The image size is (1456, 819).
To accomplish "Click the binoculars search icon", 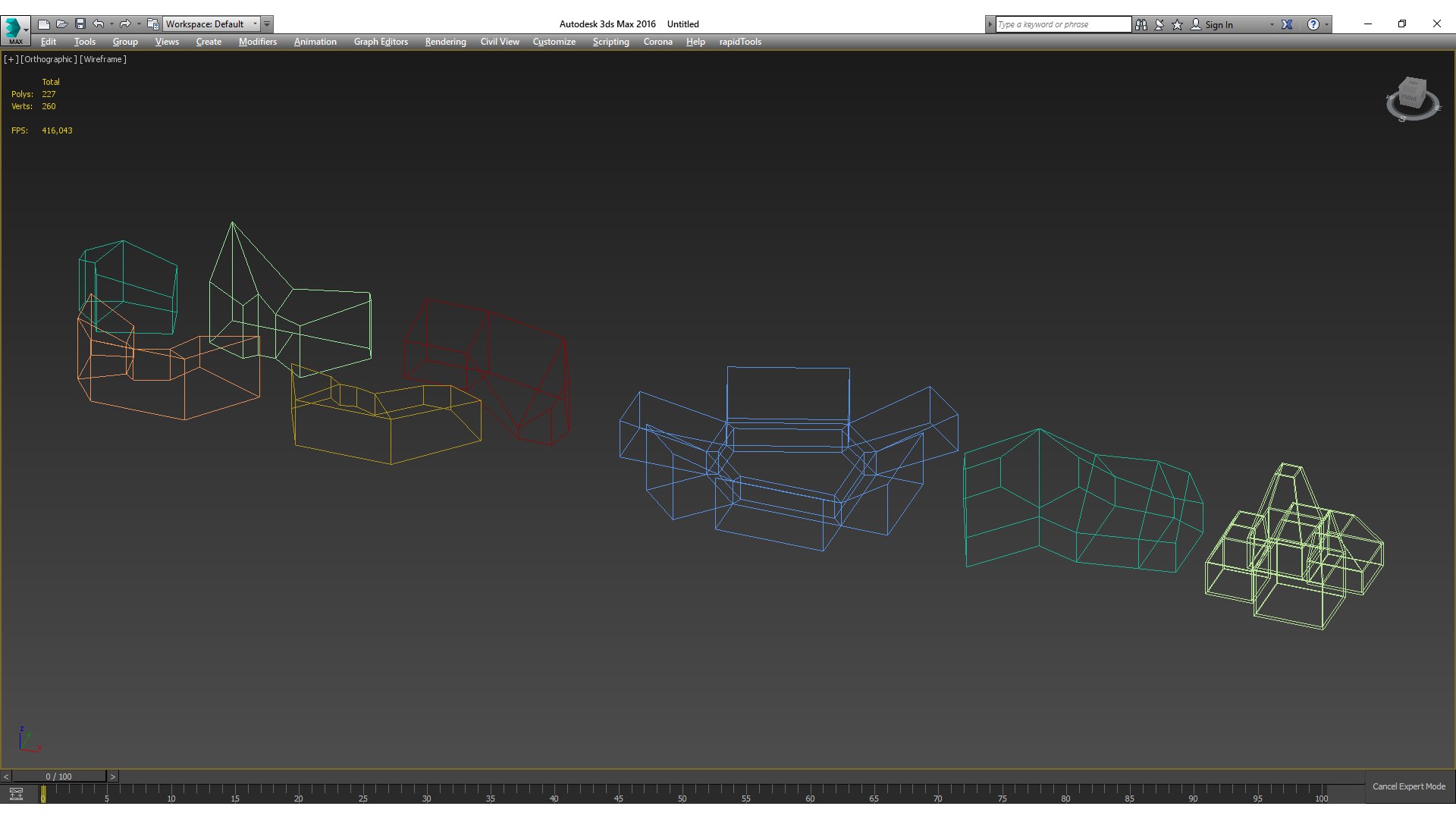I will tap(1141, 24).
